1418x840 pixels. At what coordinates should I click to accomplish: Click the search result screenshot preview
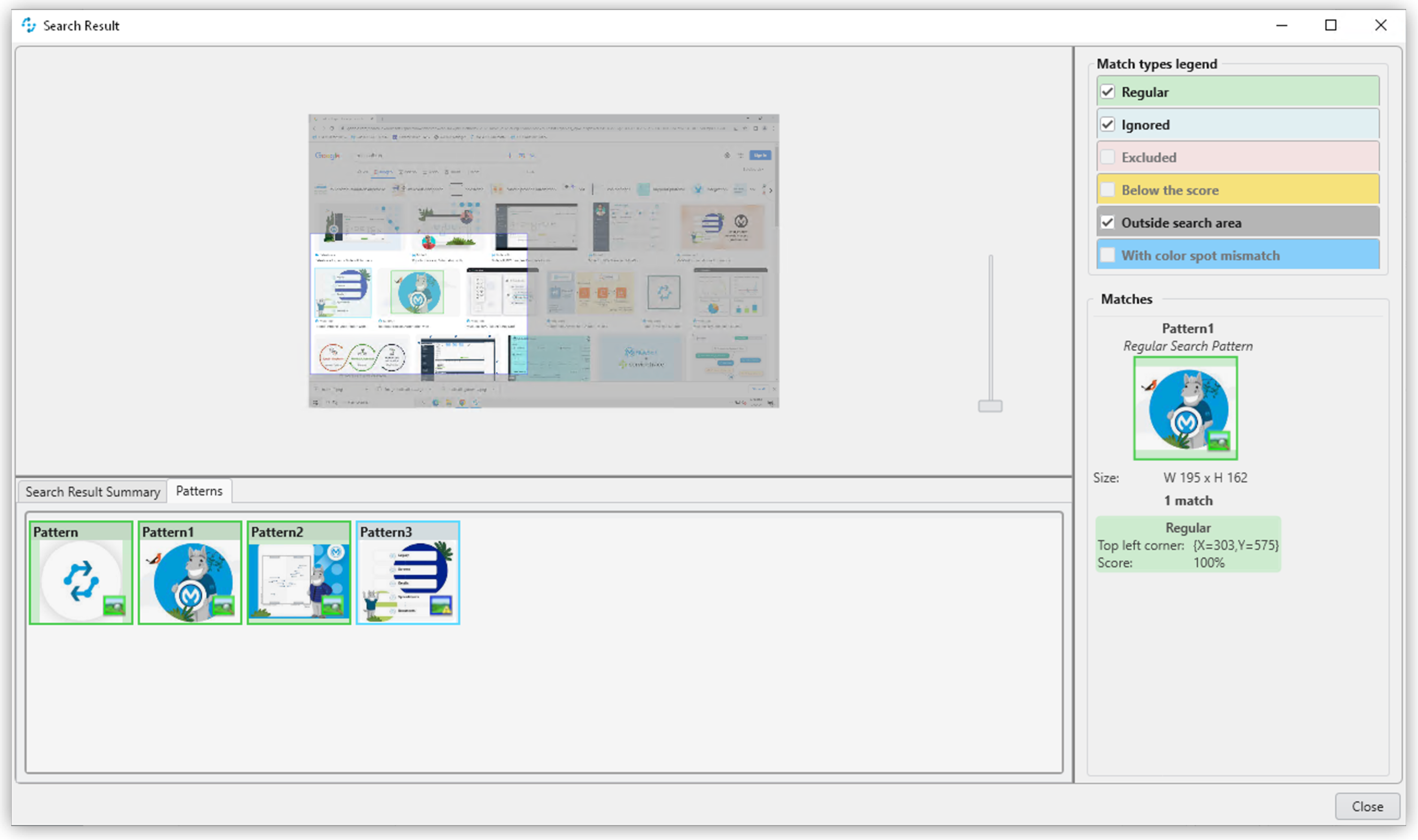[546, 262]
